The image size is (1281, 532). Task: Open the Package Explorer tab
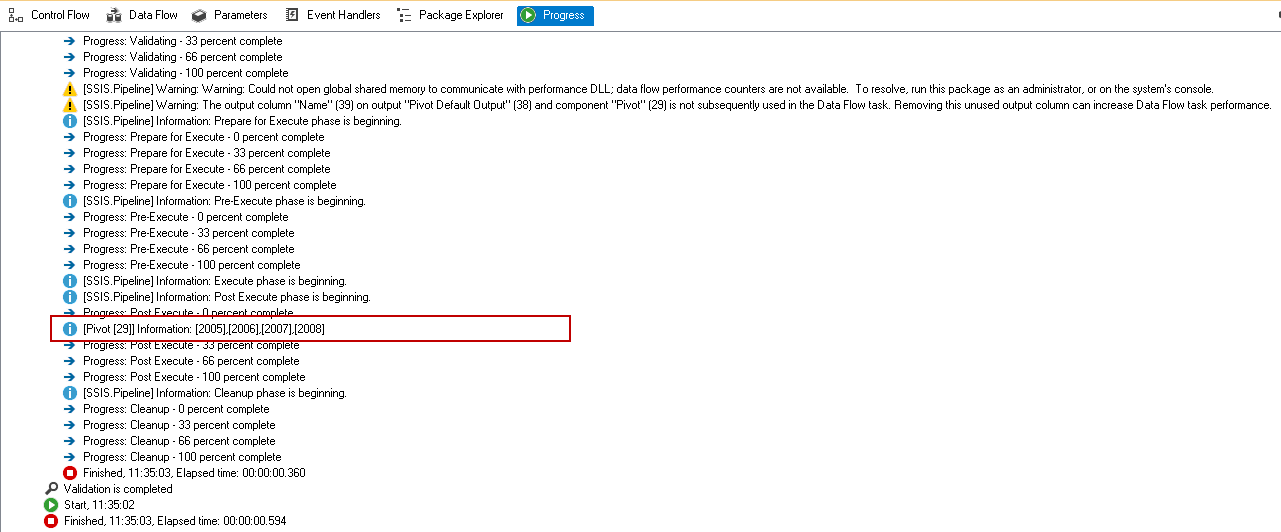tap(450, 15)
